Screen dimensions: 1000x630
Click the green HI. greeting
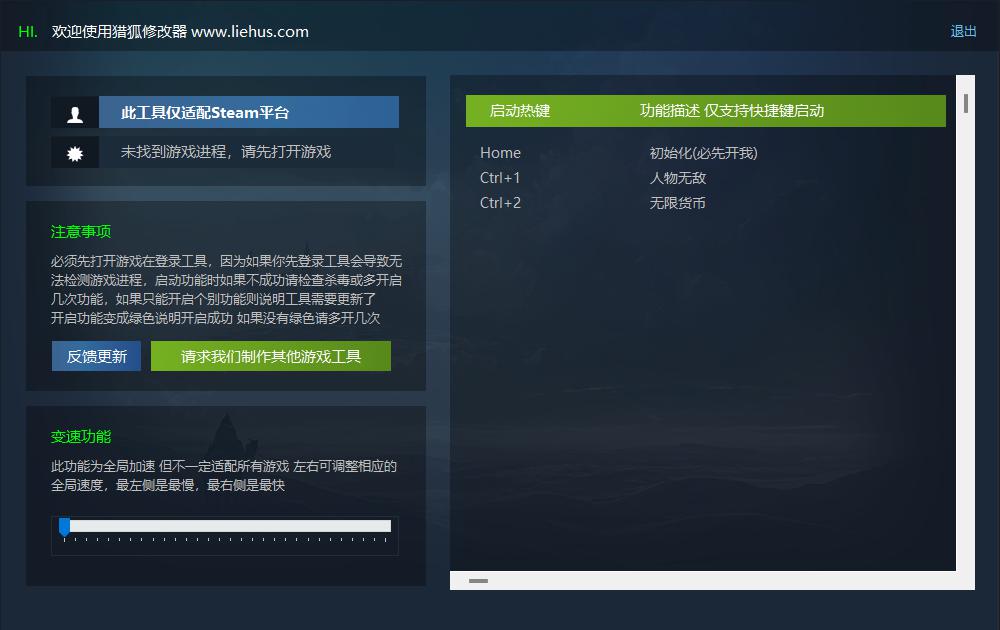pyautogui.click(x=28, y=31)
